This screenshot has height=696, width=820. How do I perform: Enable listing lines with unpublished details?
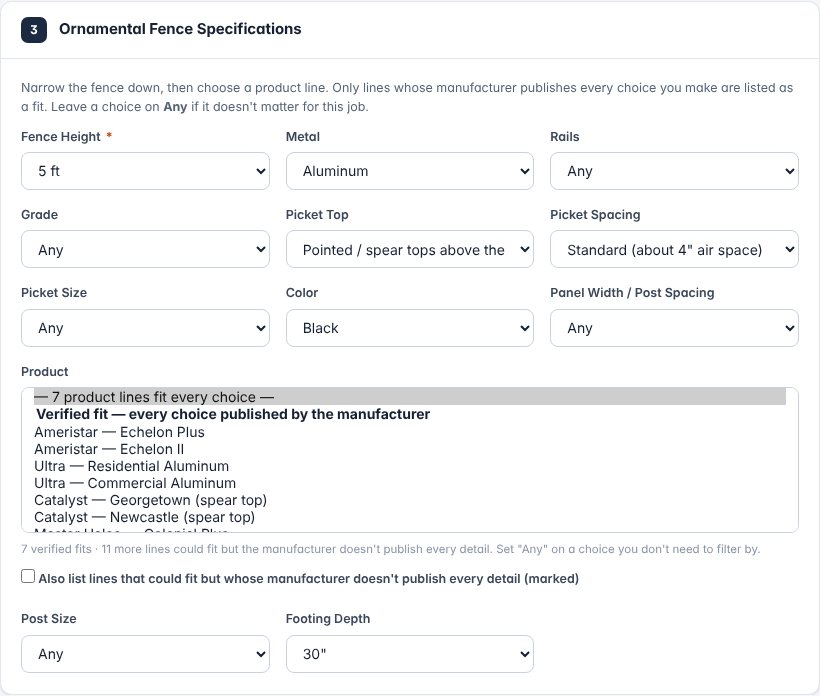tap(28, 576)
